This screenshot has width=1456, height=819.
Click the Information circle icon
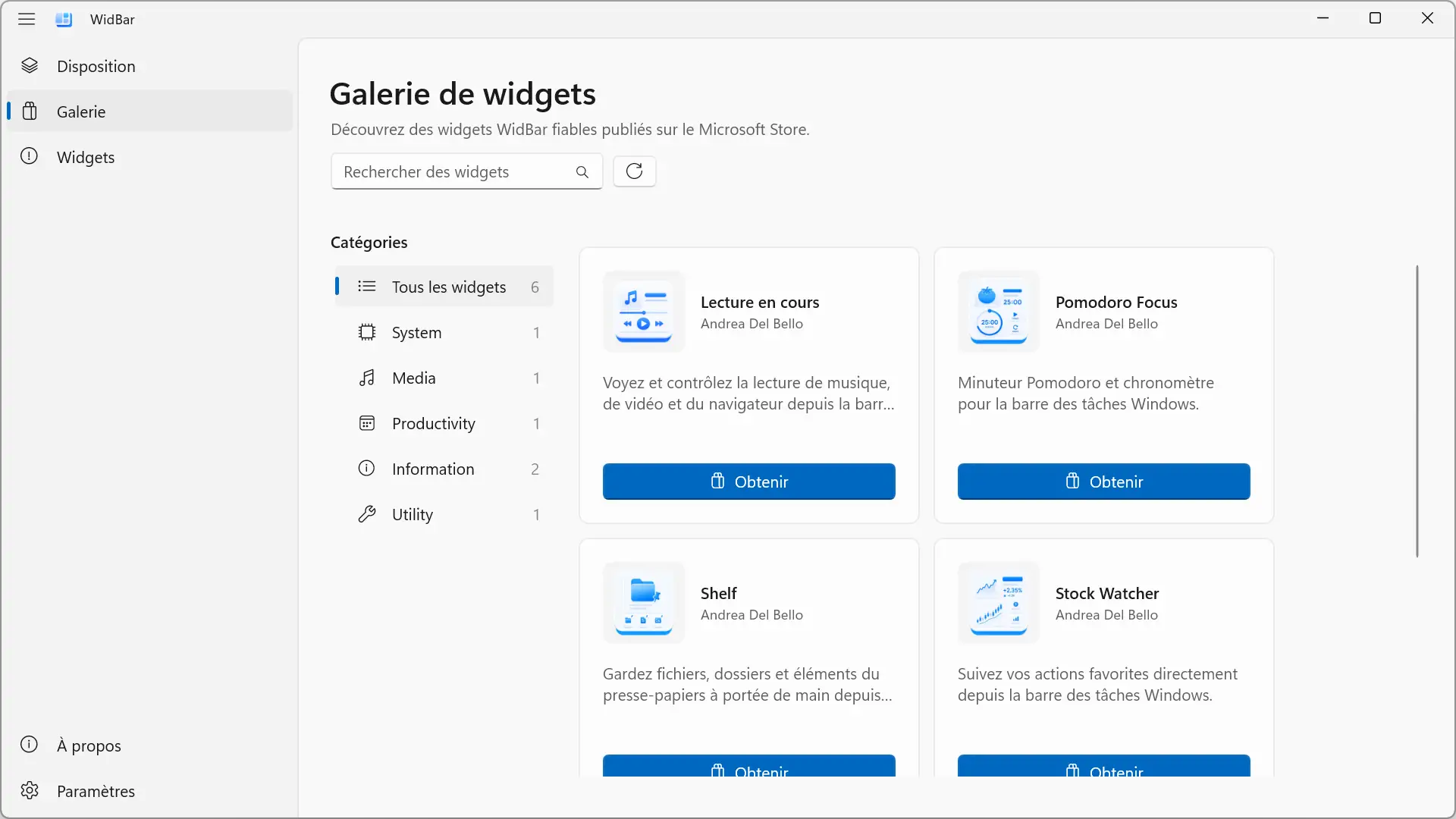point(366,468)
